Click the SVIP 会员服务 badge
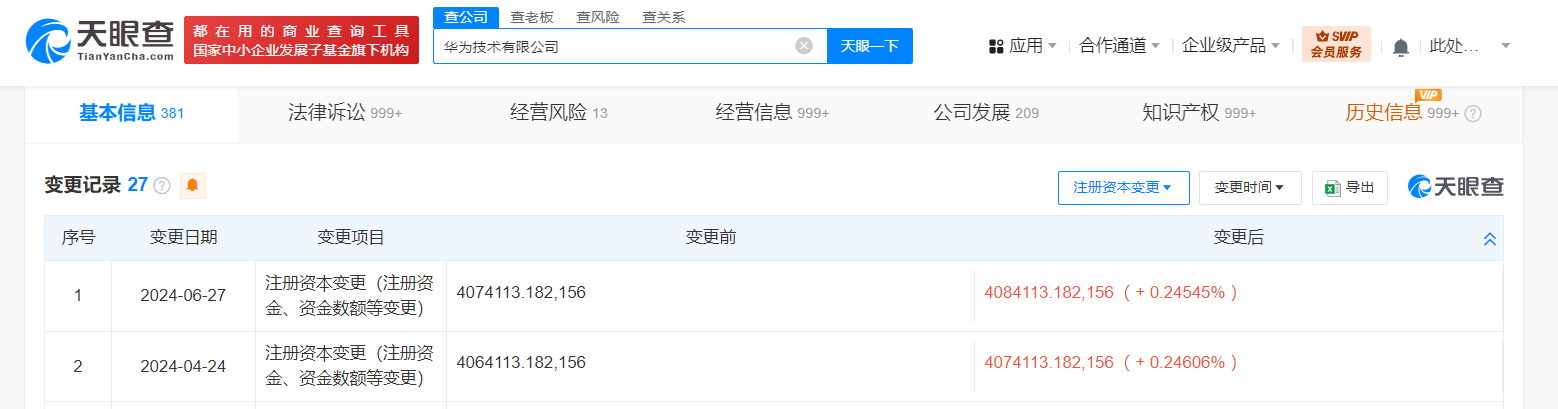The image size is (1558, 409). coord(1336,45)
